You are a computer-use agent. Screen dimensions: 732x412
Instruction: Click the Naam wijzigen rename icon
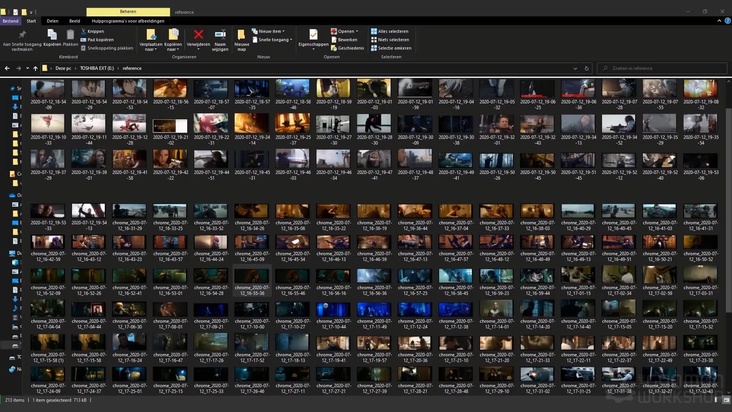point(219,36)
